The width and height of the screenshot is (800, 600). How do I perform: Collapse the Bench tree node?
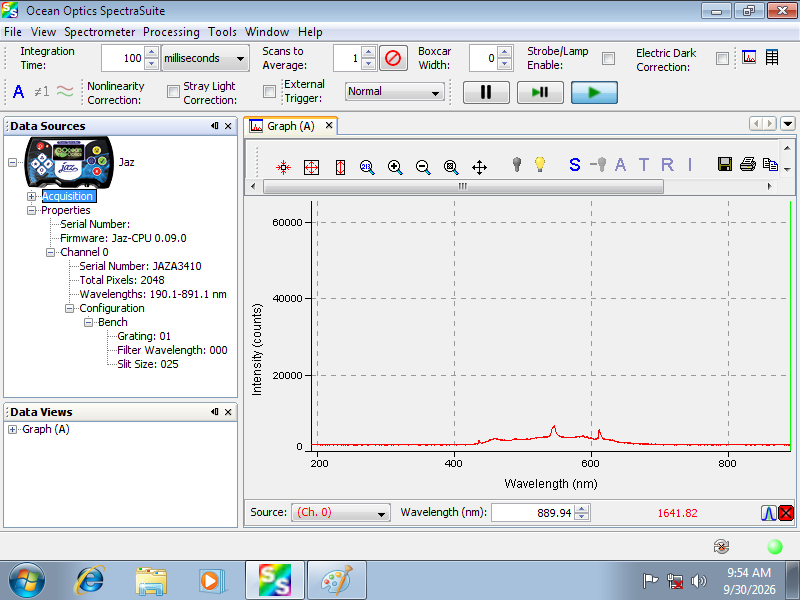[x=88, y=322]
